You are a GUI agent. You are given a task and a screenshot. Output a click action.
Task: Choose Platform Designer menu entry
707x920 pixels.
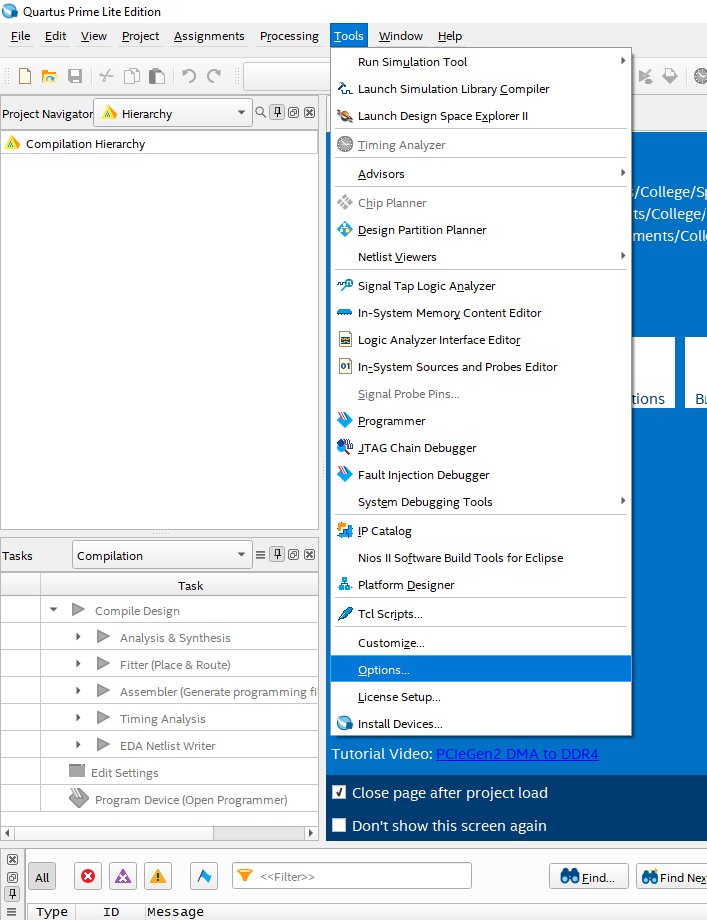point(481,584)
